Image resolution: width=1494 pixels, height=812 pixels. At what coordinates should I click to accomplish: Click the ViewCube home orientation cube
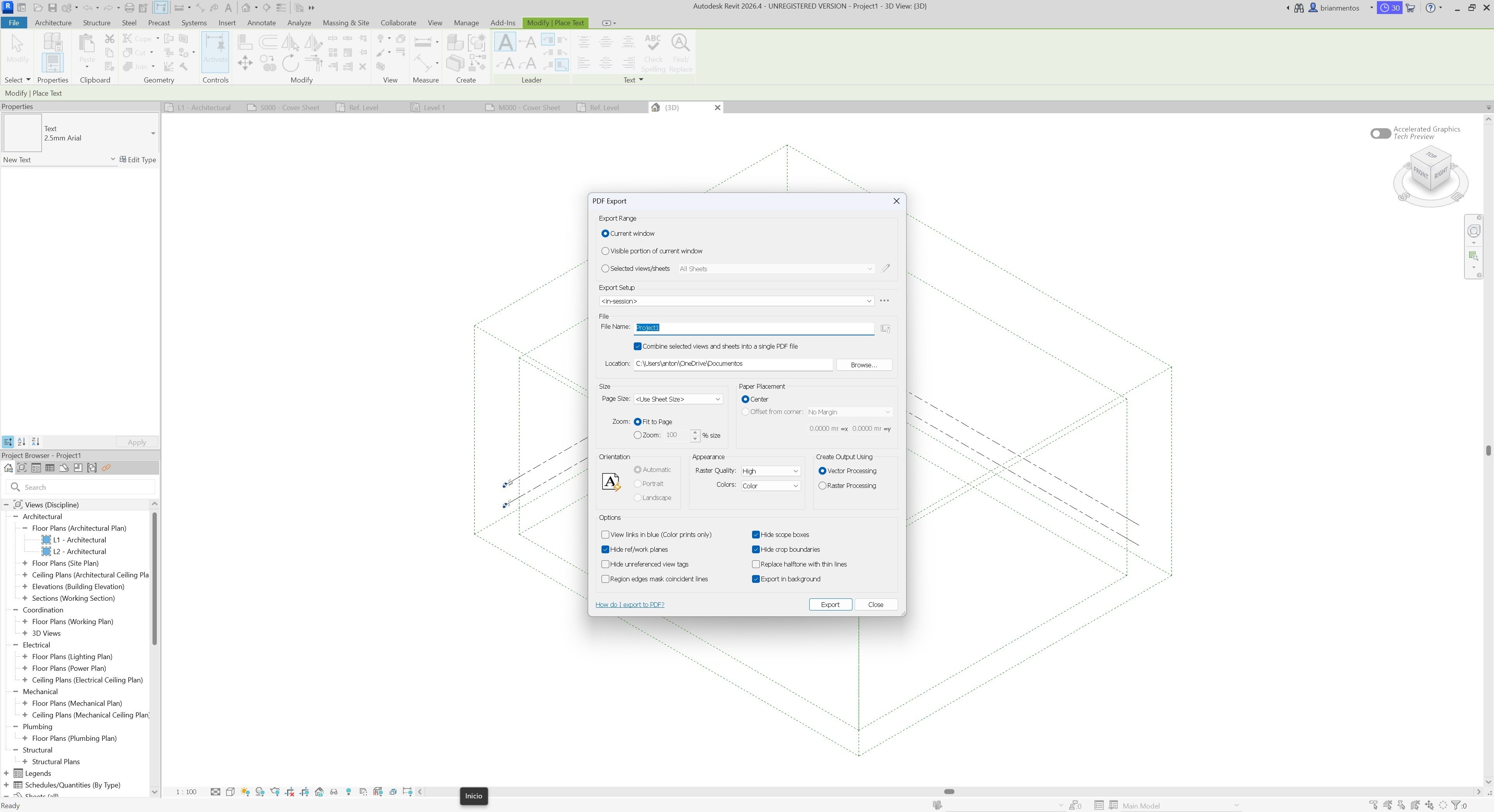click(1430, 169)
